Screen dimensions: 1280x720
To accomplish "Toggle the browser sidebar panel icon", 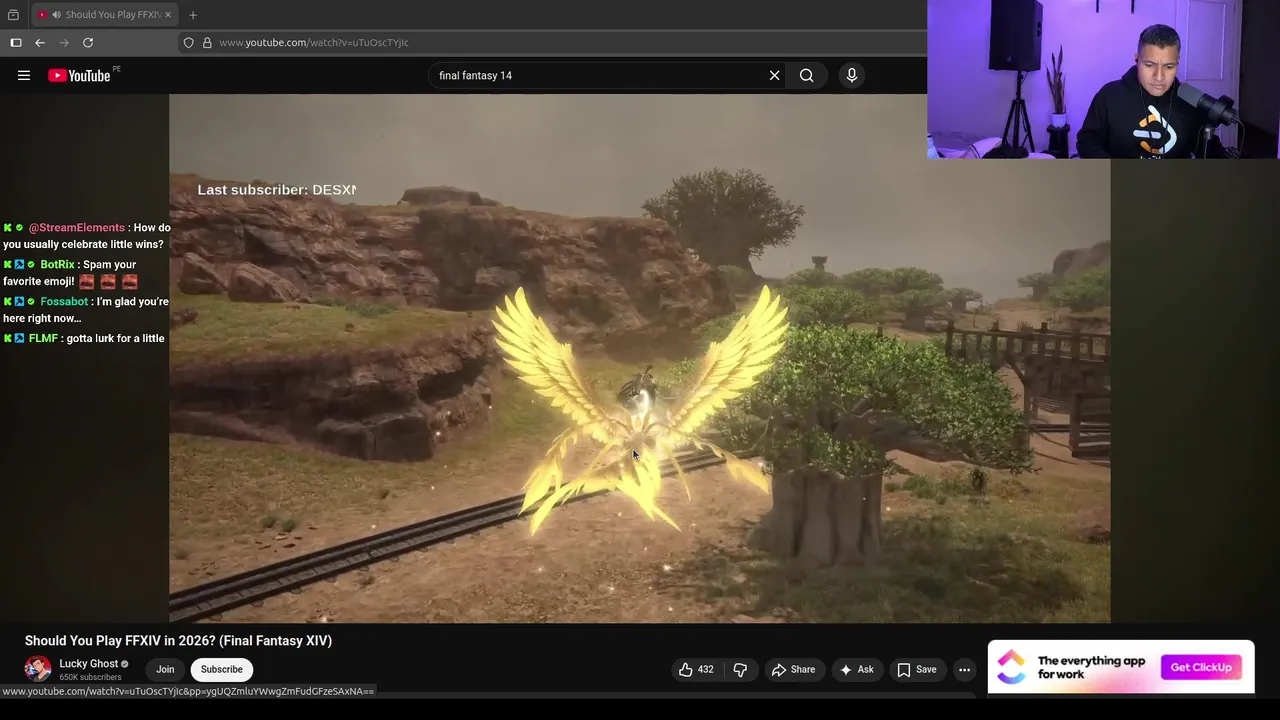I will (x=16, y=42).
